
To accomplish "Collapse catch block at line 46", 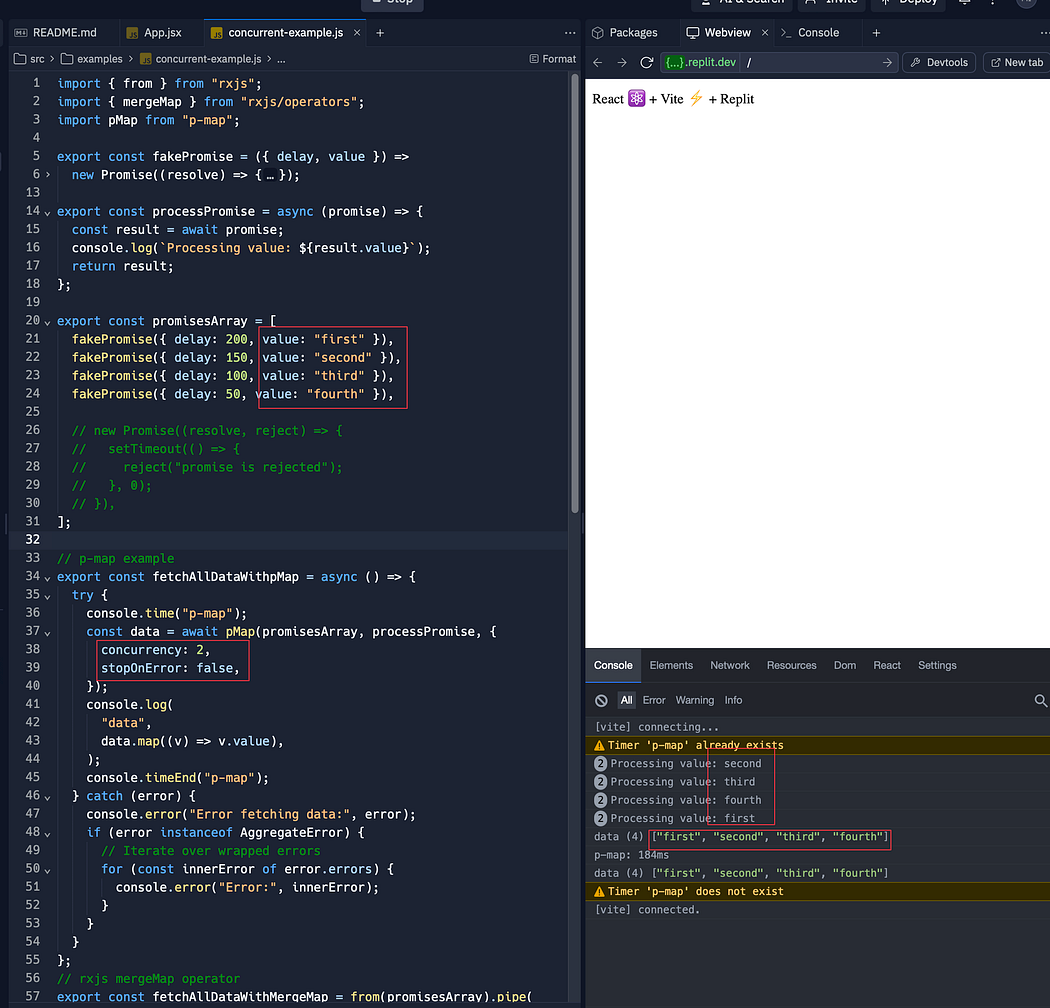I will pyautogui.click(x=48, y=797).
